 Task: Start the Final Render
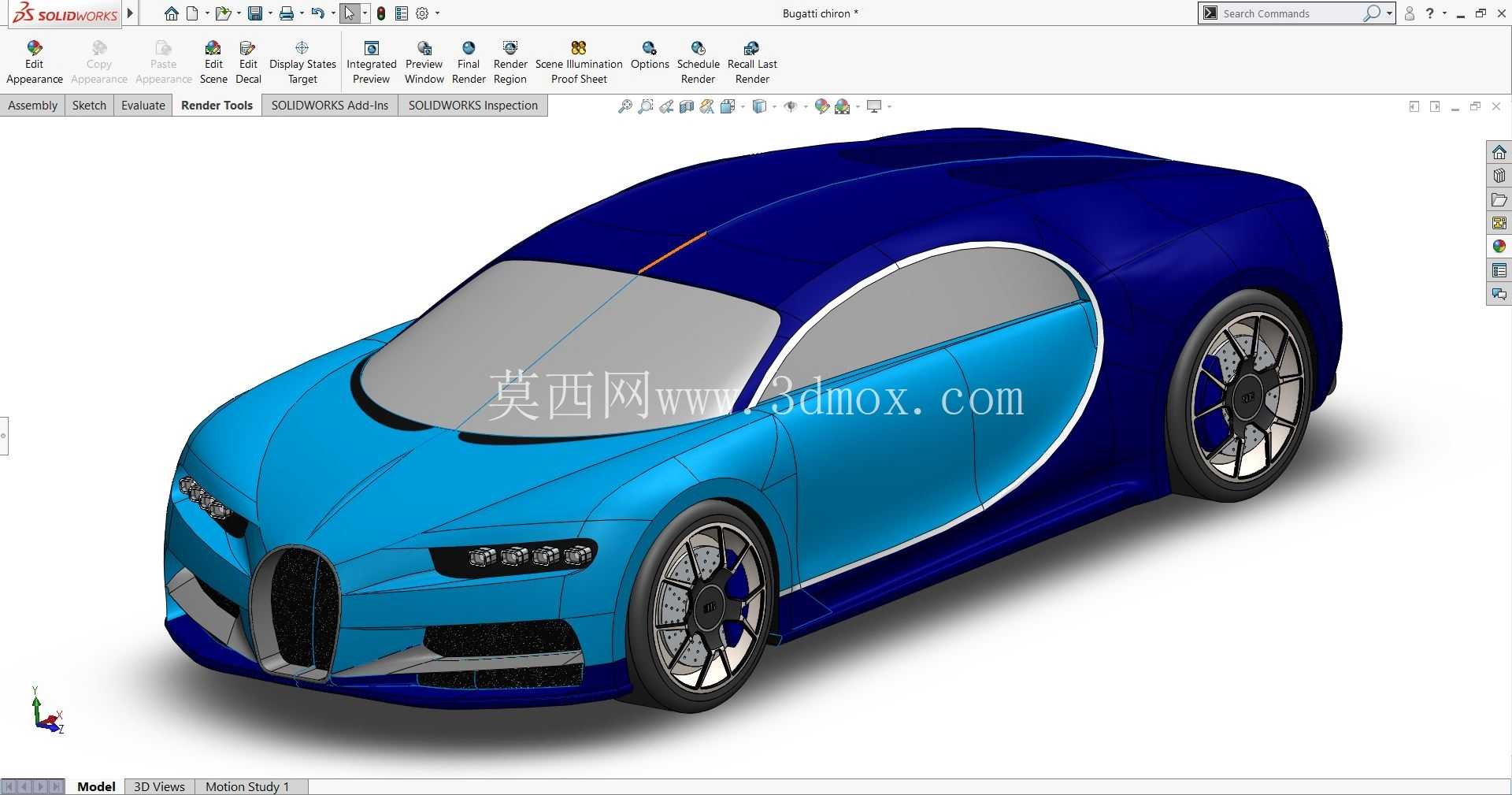tap(469, 62)
